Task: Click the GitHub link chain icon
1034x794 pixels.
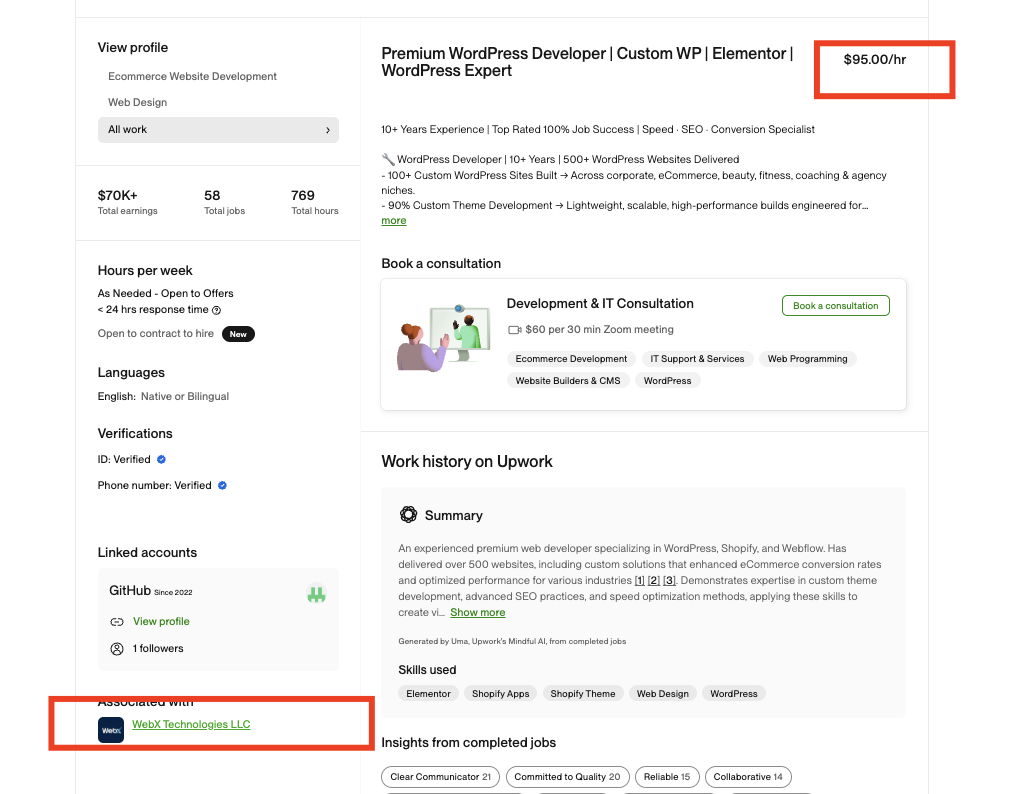Action: (117, 622)
